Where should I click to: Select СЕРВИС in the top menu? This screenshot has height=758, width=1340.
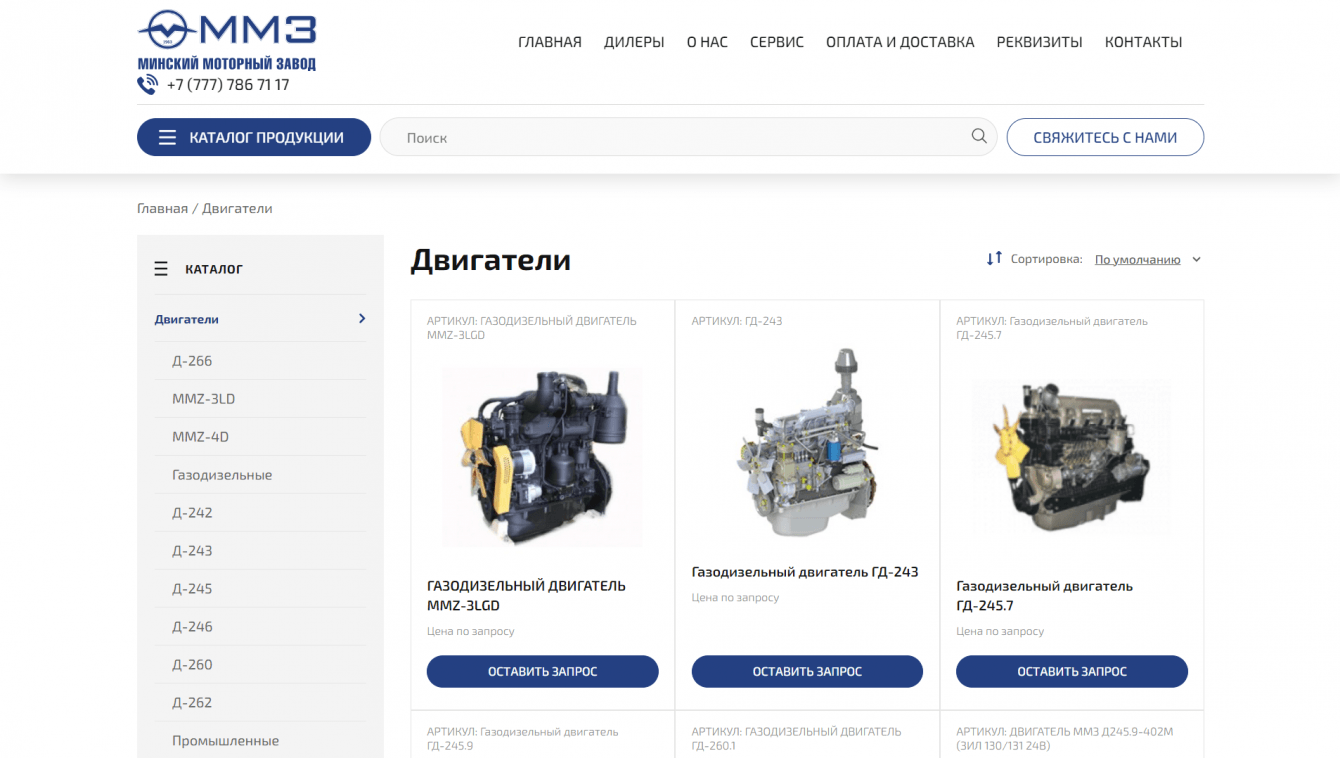pos(777,42)
